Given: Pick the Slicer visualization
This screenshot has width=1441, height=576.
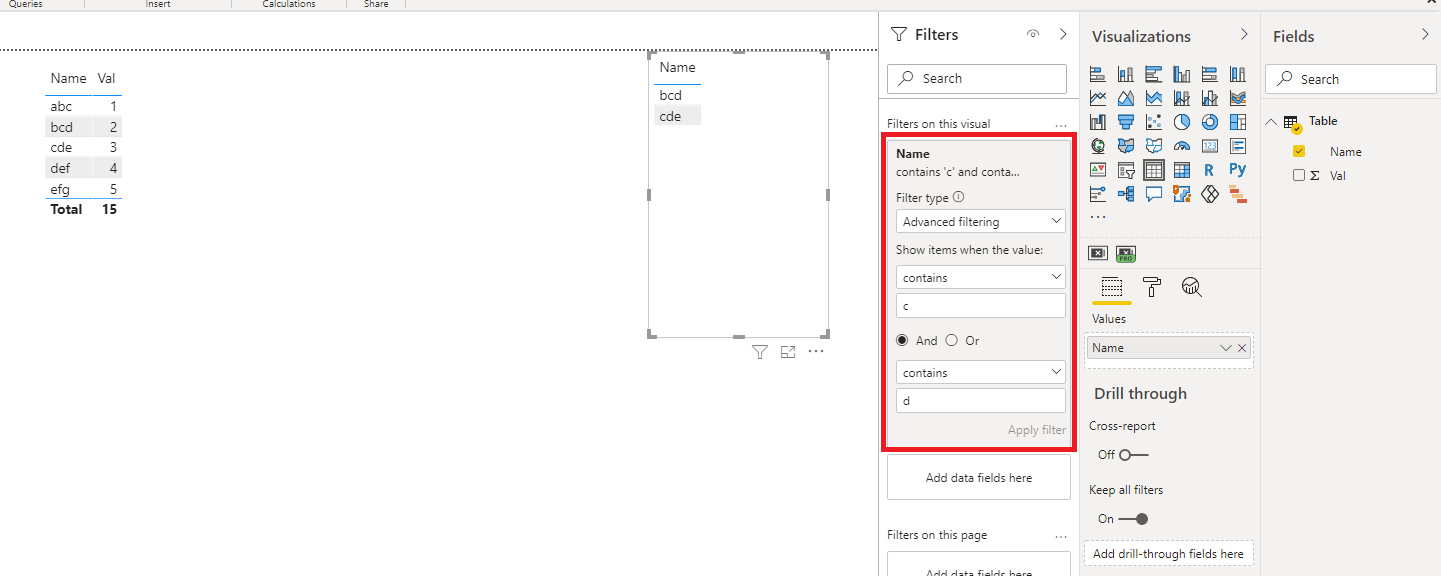Looking at the screenshot, I should (x=1125, y=170).
